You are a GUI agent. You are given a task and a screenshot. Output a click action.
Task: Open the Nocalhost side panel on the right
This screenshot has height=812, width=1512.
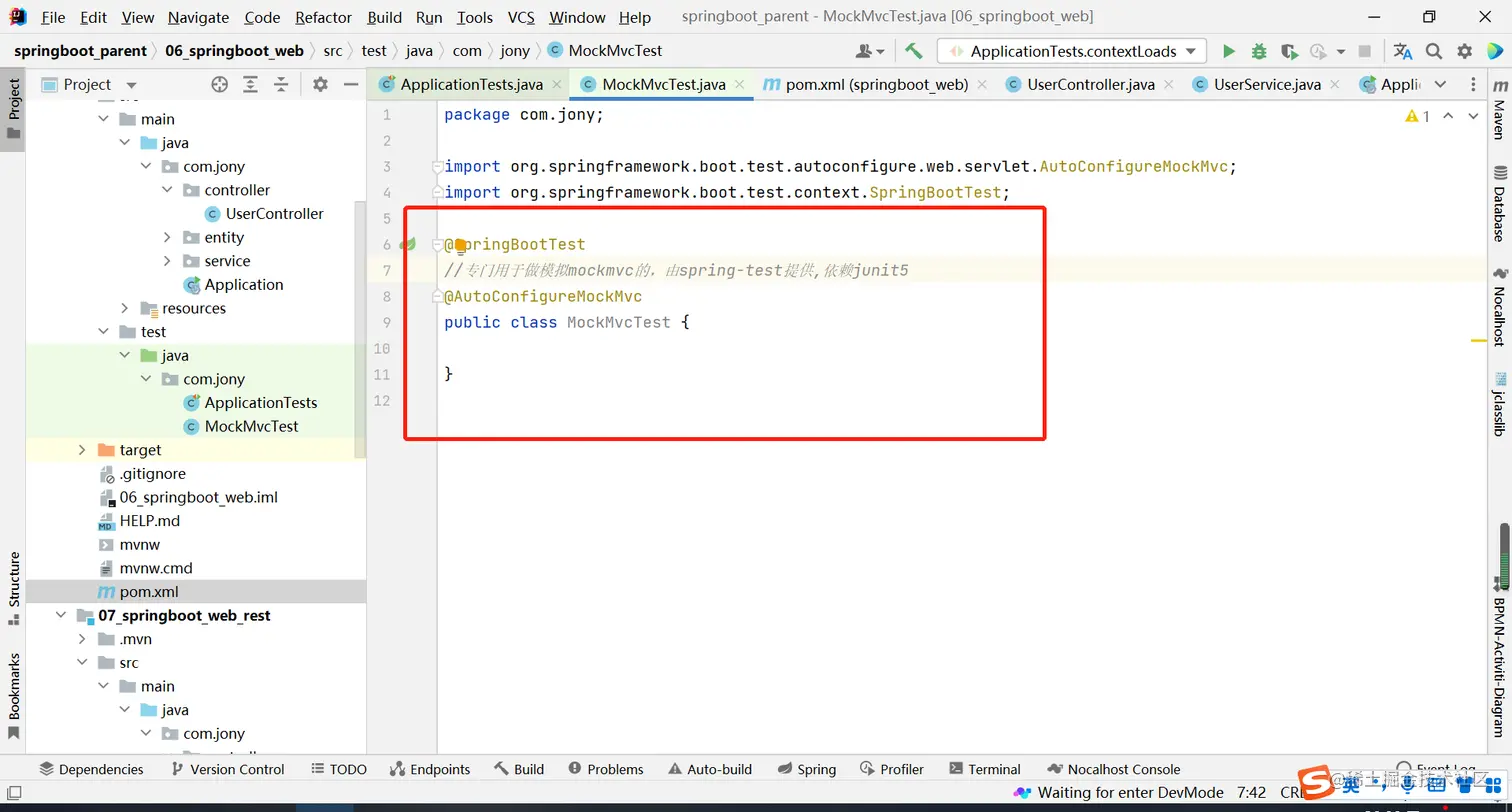coord(1499,306)
